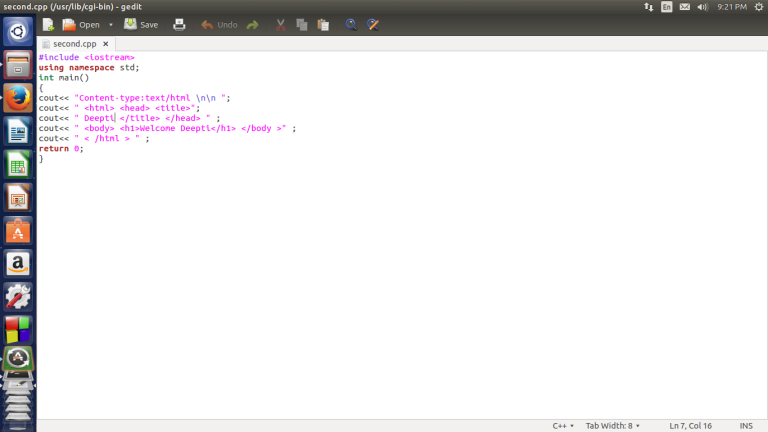Open the sound volume indicator
The width and height of the screenshot is (768, 432).
(702, 7)
